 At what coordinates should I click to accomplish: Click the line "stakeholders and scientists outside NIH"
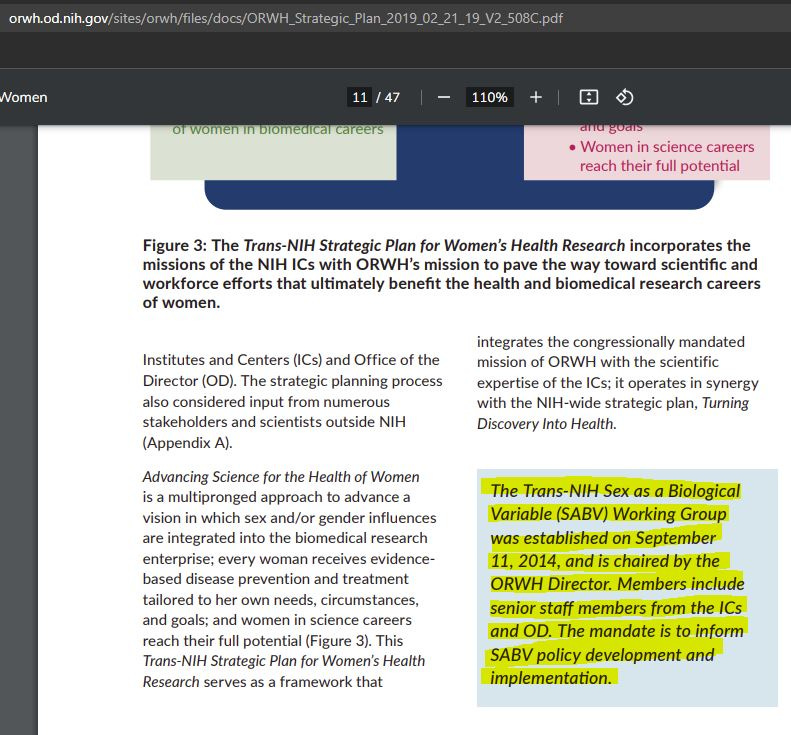point(274,422)
